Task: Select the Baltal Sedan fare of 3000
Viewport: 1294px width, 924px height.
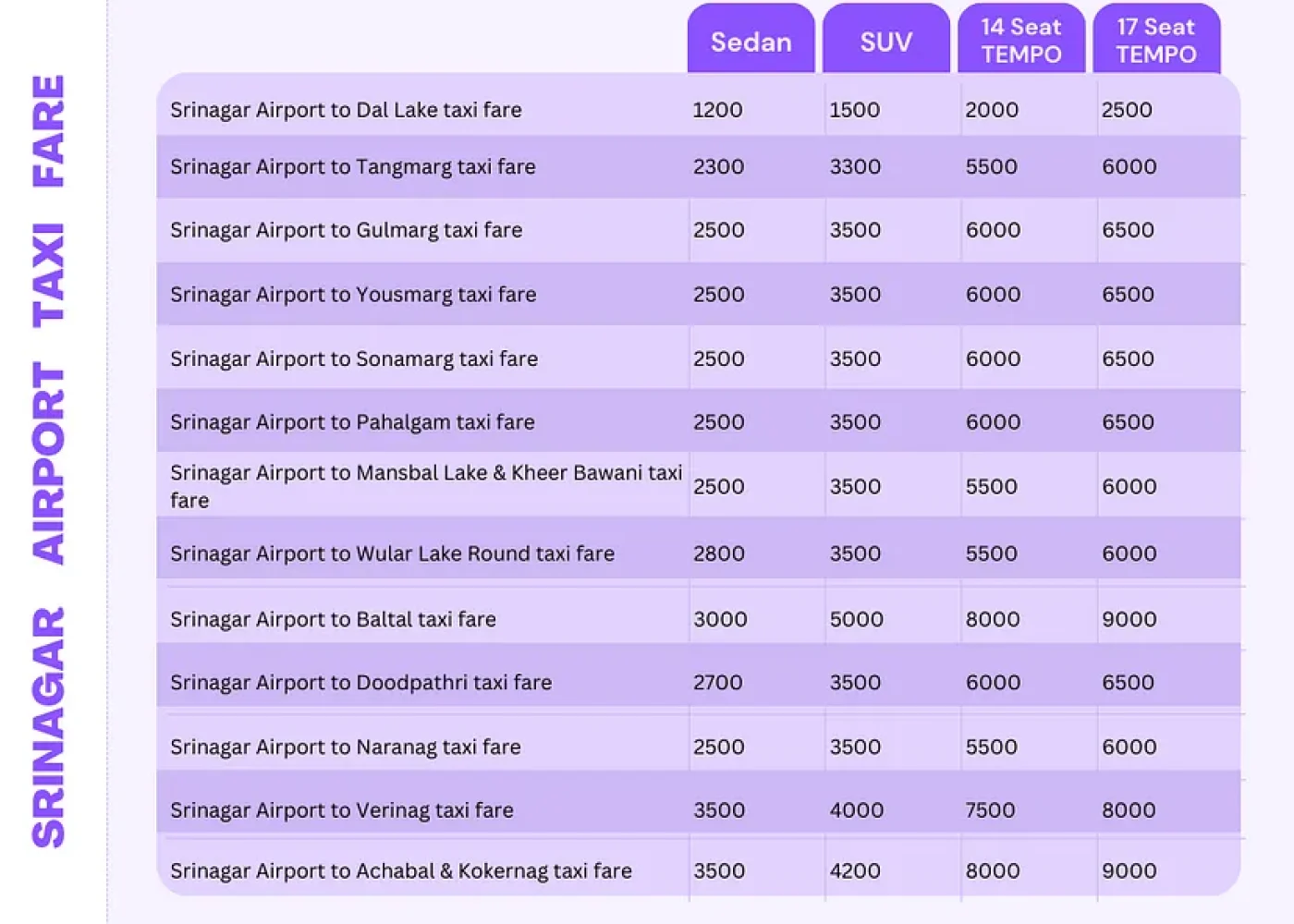Action: 719,619
